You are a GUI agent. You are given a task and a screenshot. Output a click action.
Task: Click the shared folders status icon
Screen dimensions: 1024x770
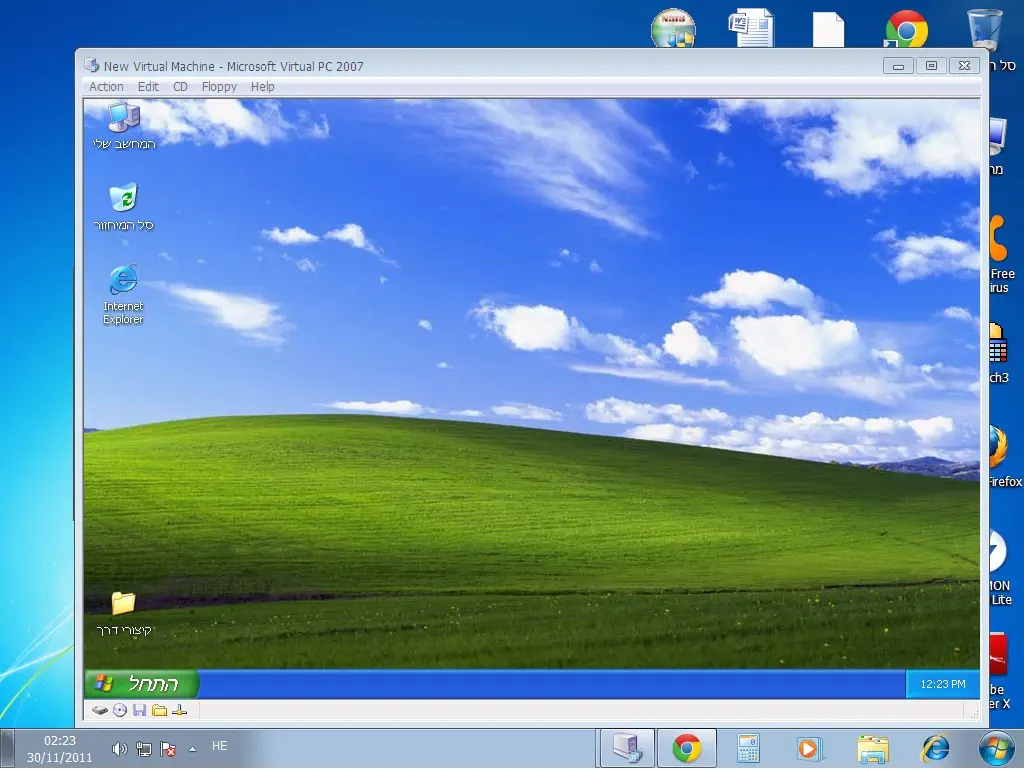point(159,710)
